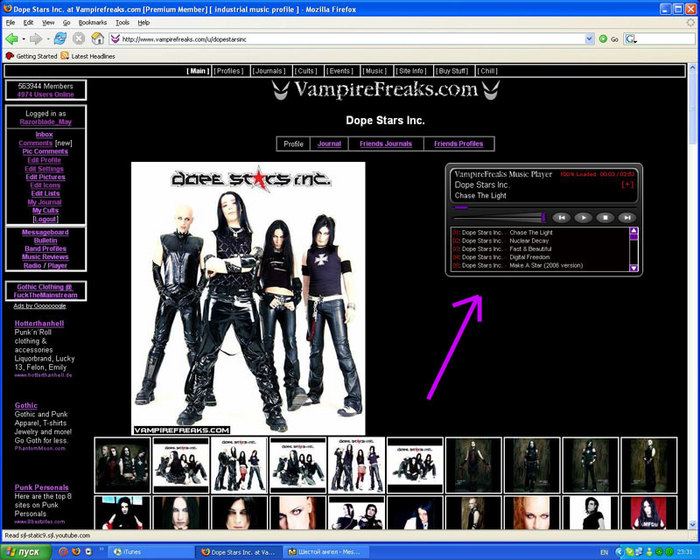This screenshot has width=700, height=560.
Task: Open the Back button history dropdown arrow
Action: [x=23, y=39]
